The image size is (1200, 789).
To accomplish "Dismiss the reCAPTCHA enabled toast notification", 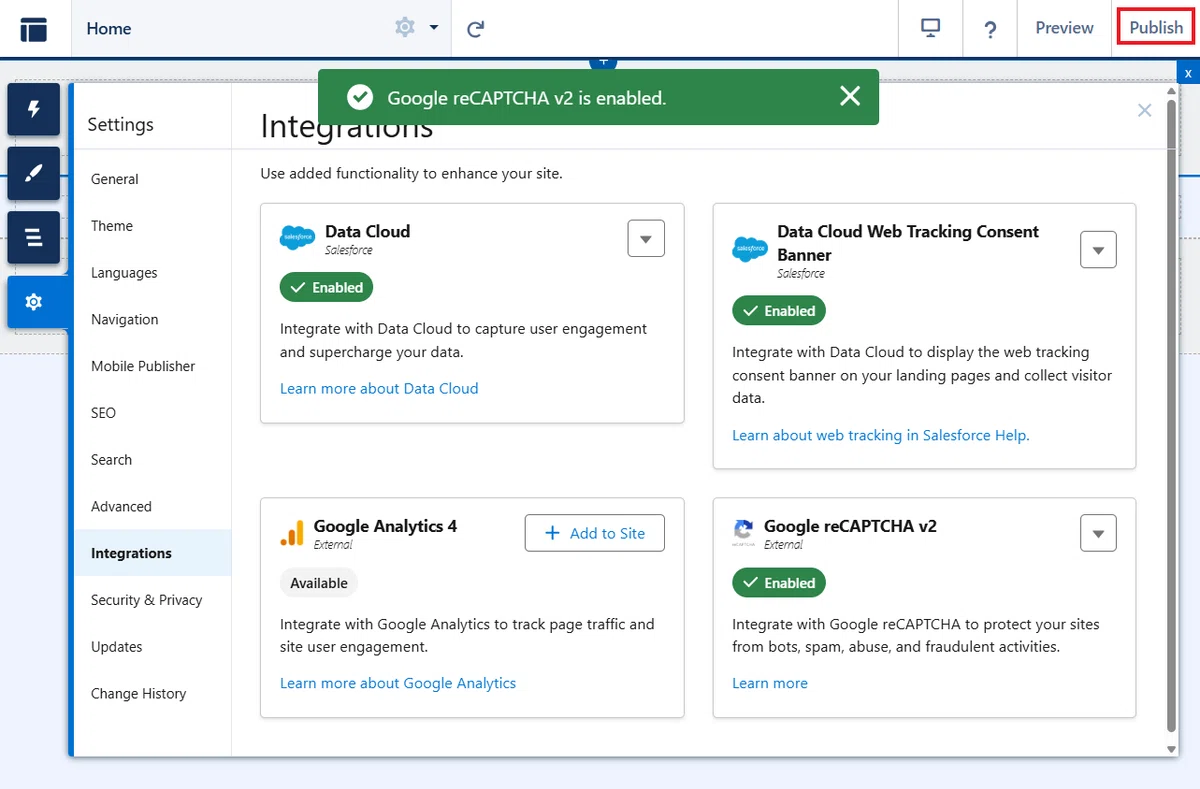I will (x=850, y=96).
